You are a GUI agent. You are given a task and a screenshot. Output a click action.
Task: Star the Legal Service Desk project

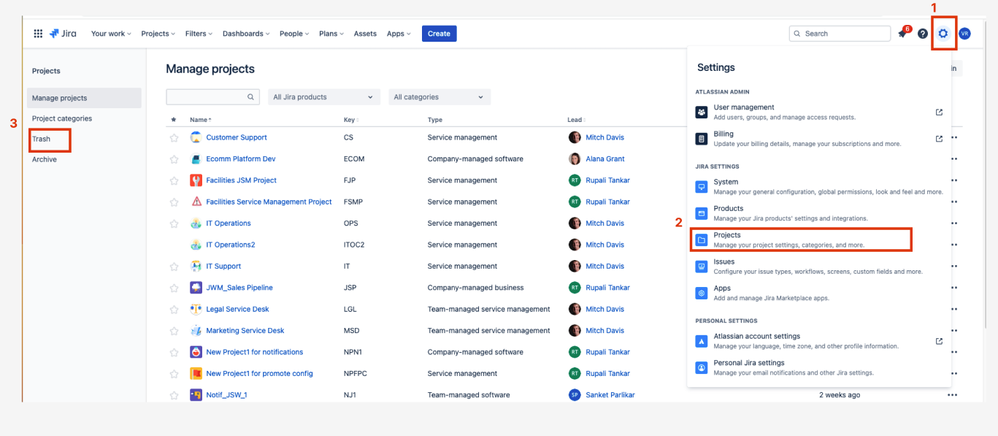click(x=174, y=309)
